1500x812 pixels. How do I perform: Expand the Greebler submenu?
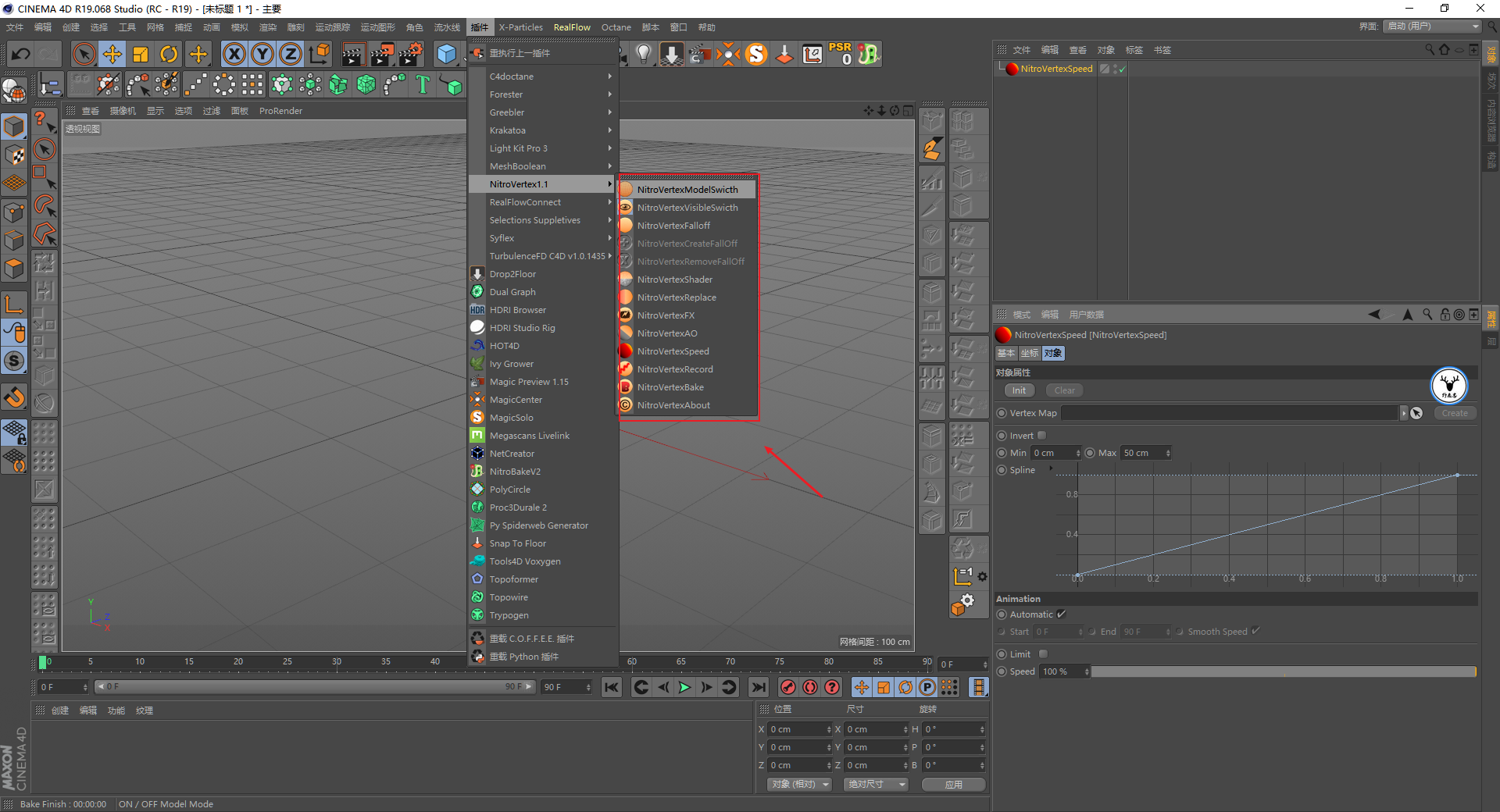[542, 112]
